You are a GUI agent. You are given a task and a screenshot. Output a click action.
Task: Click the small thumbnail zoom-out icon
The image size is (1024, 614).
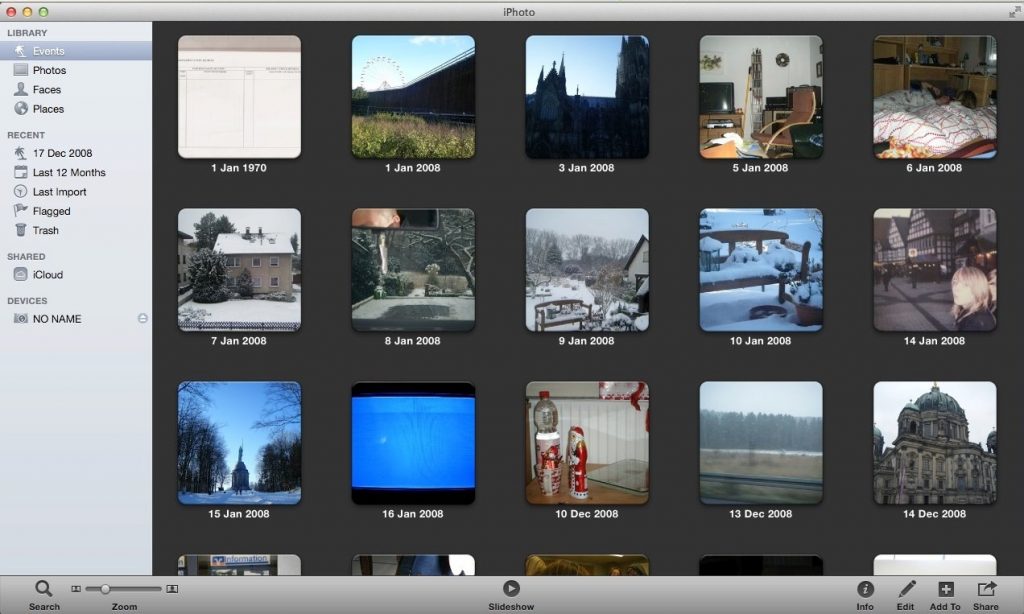[x=76, y=589]
